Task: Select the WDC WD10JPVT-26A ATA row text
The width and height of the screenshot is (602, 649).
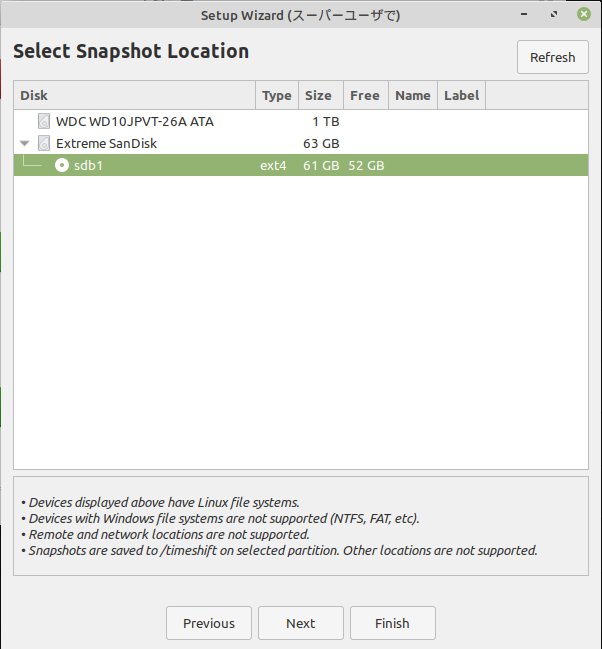Action: point(135,121)
